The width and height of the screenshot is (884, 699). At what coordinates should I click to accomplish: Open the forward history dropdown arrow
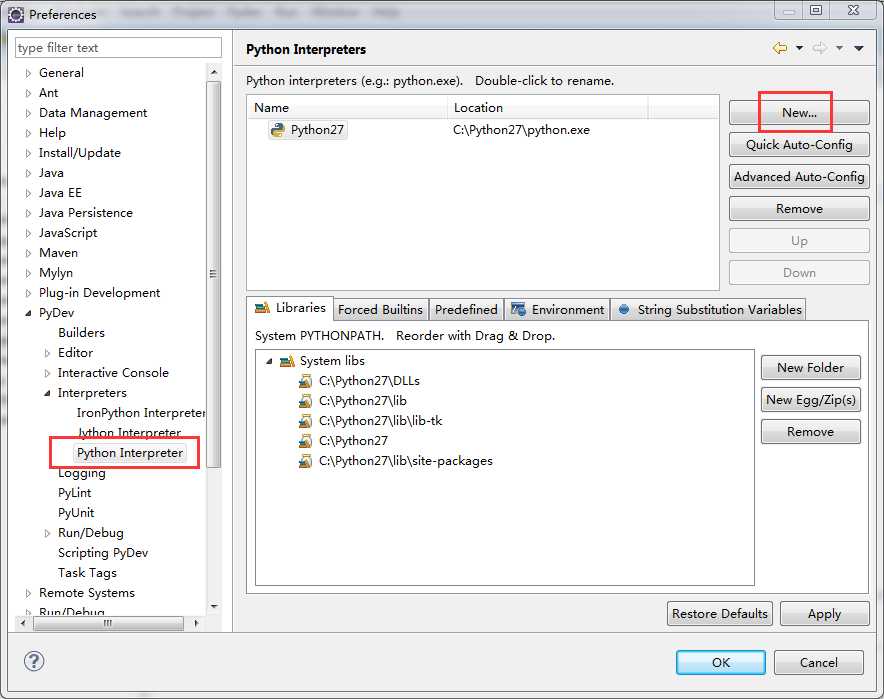click(839, 48)
